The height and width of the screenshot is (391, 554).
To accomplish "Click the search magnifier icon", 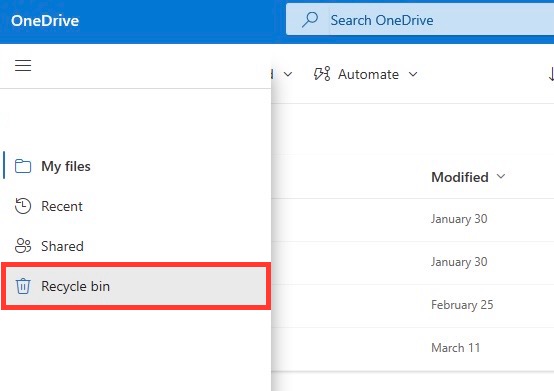I will coord(310,20).
